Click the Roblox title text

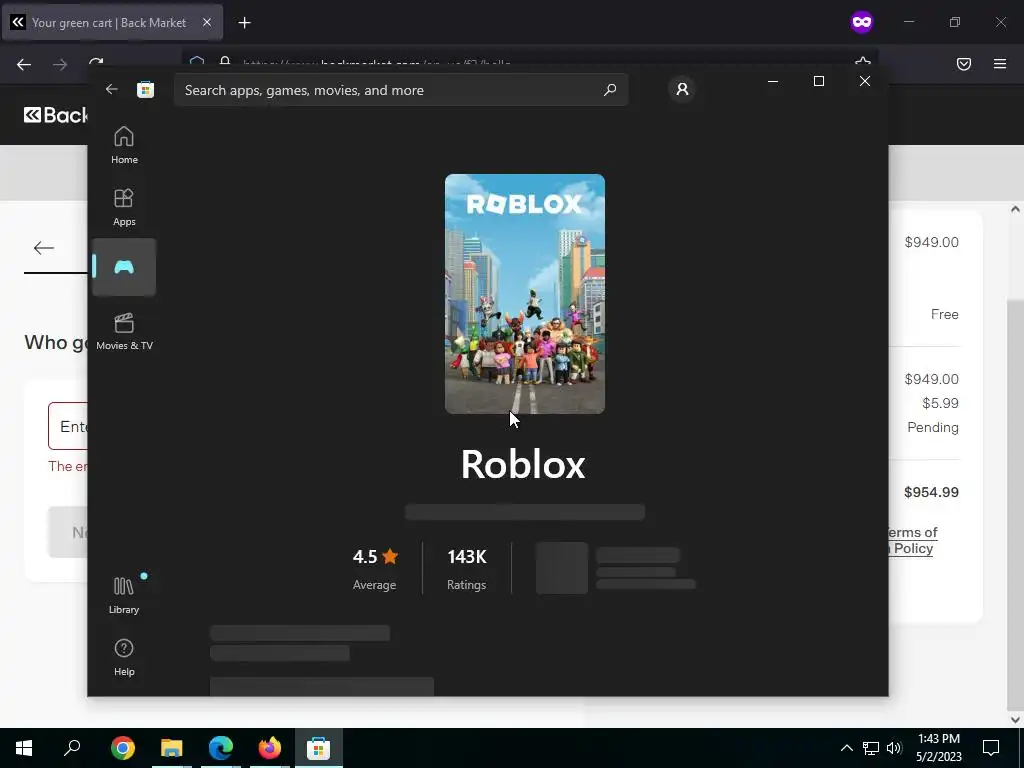(x=523, y=464)
